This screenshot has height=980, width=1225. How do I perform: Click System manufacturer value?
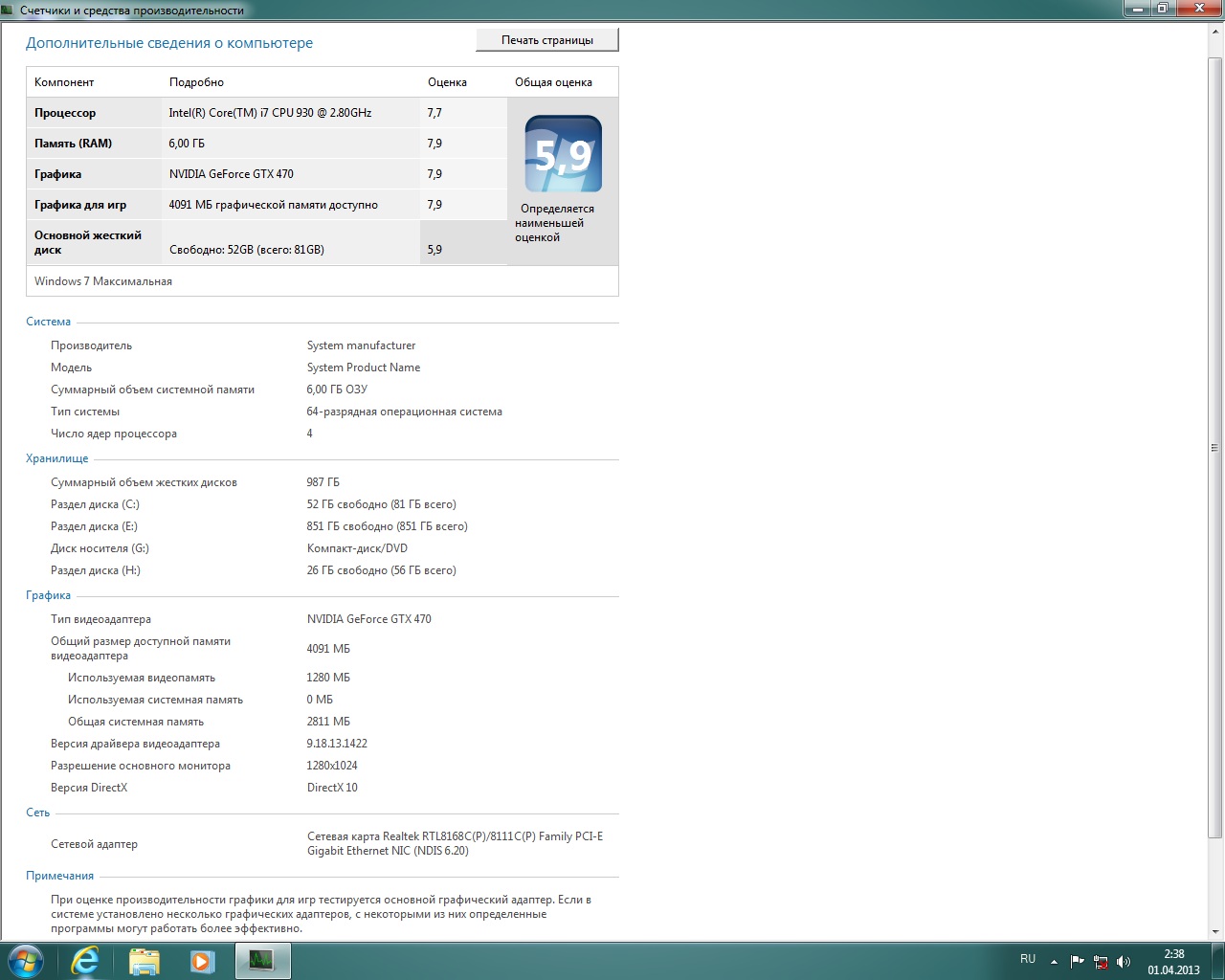(361, 345)
